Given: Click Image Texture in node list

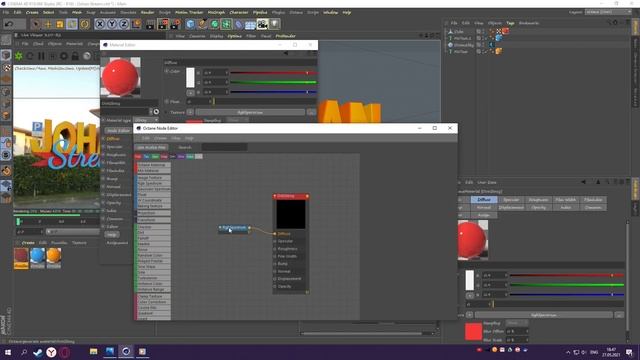Looking at the screenshot, I should pyautogui.click(x=153, y=178).
